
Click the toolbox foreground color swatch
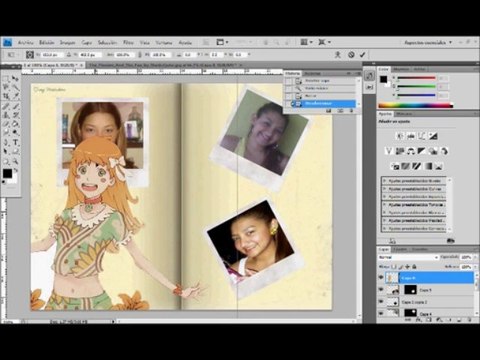click(7, 173)
